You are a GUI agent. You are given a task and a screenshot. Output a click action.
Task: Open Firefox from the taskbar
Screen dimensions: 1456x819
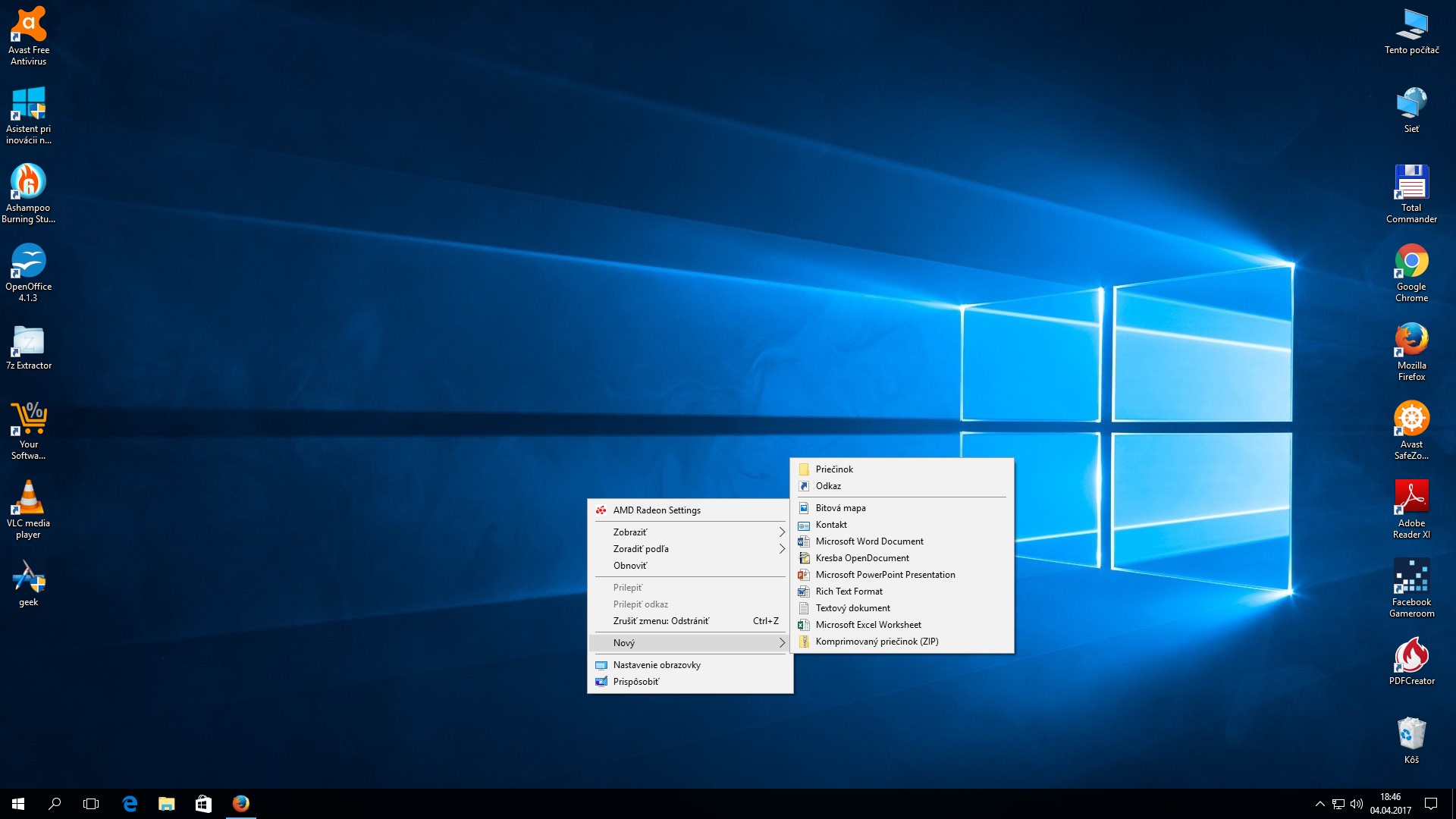[241, 804]
